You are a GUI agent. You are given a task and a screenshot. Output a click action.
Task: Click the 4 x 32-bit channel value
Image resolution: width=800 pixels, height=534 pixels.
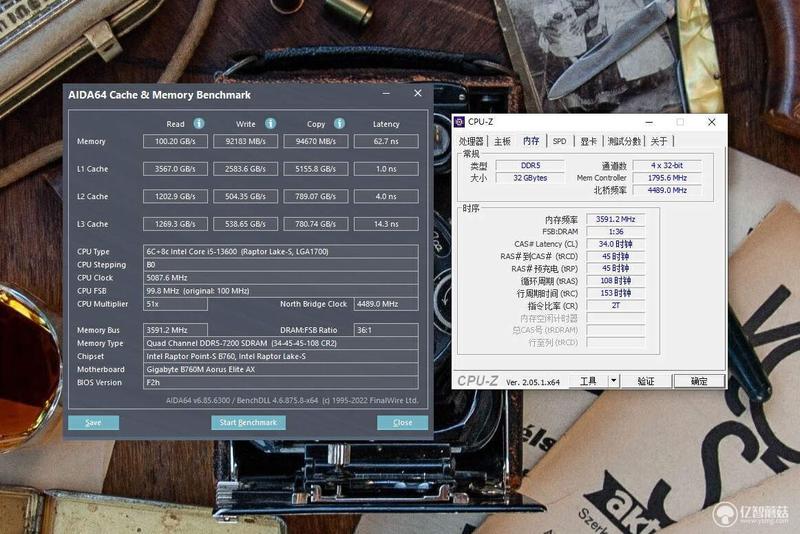[x=667, y=165]
